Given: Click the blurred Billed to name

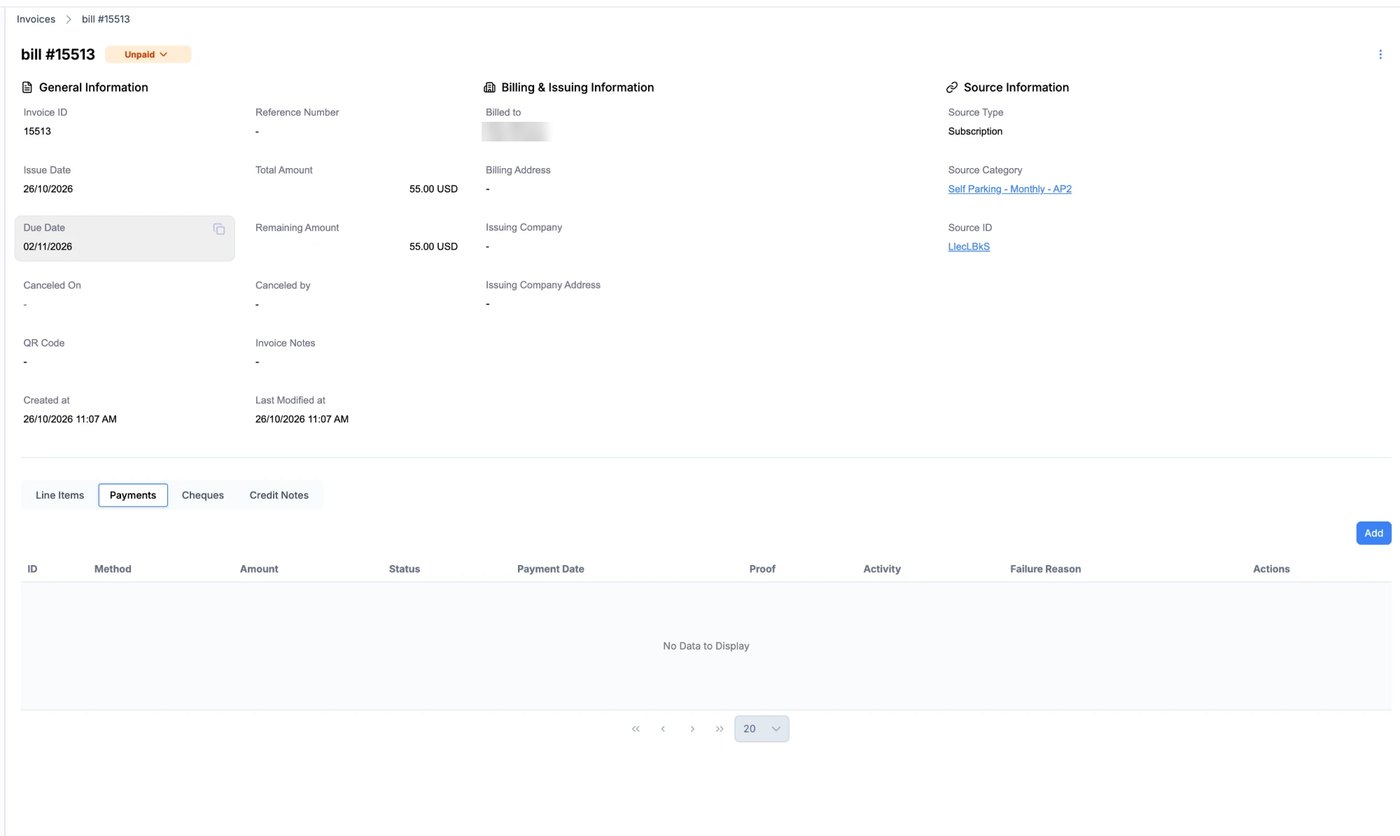Looking at the screenshot, I should coord(517,131).
